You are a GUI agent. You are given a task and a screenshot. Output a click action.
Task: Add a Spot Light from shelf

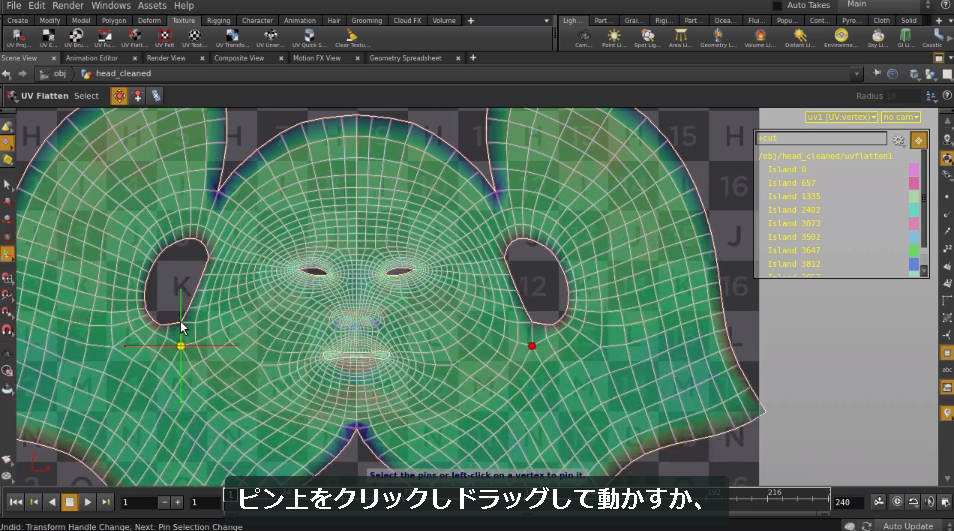(x=647, y=38)
